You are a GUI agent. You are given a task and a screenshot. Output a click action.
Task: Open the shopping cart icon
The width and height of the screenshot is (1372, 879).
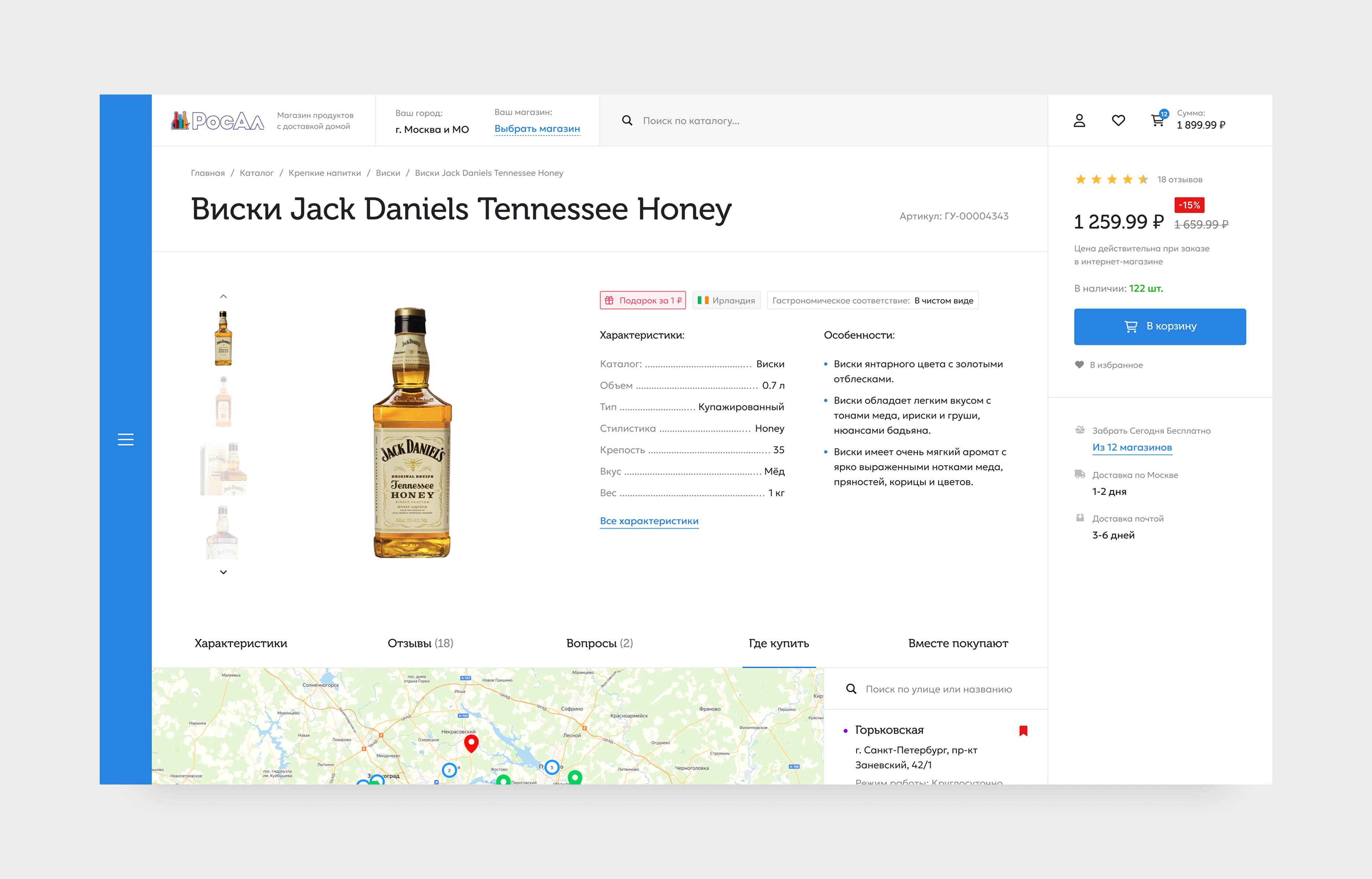(1157, 120)
